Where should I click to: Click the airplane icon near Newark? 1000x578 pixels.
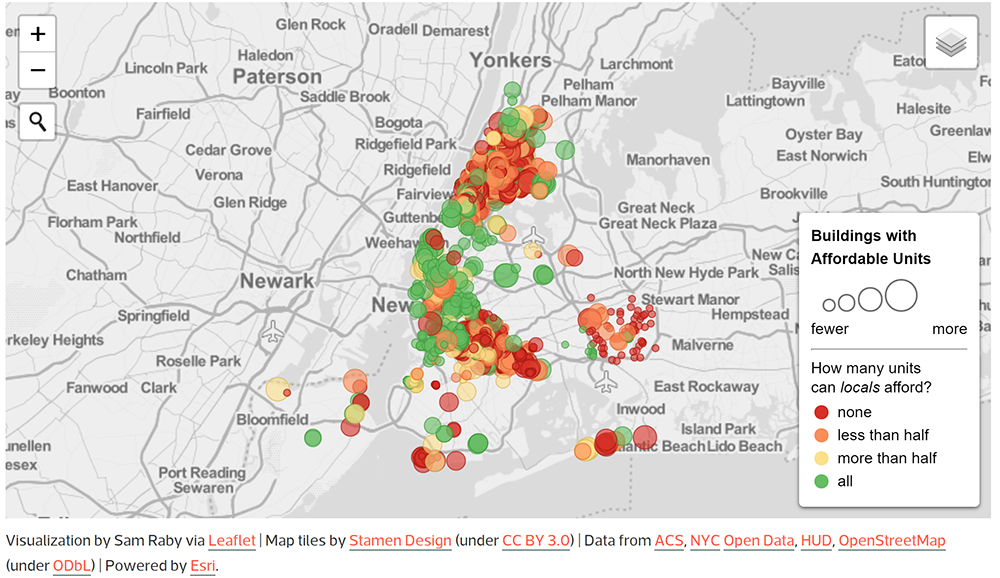pos(273,332)
